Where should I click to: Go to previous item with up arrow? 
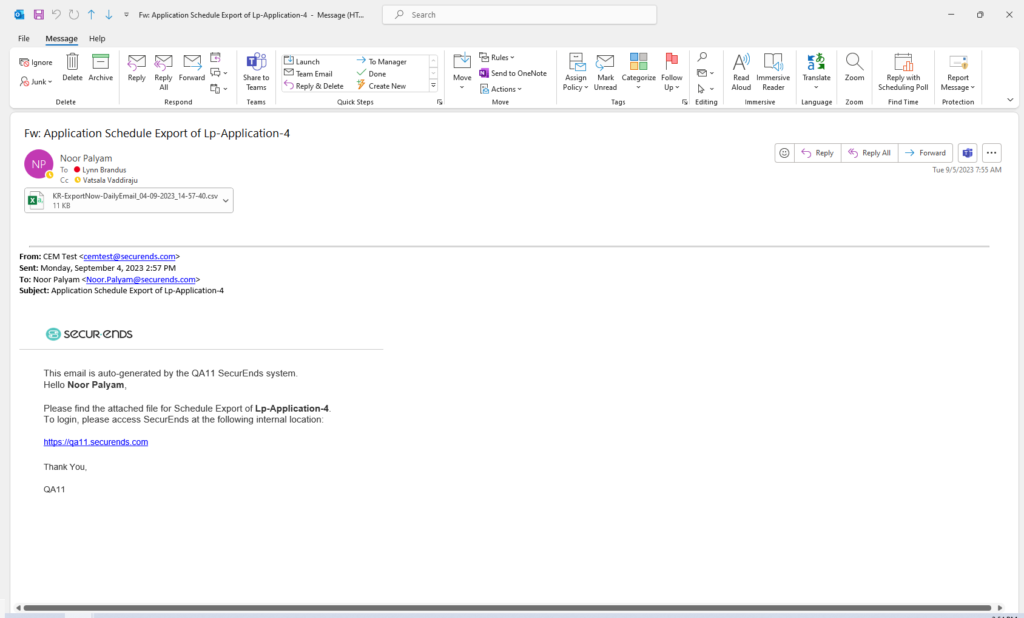coord(91,14)
